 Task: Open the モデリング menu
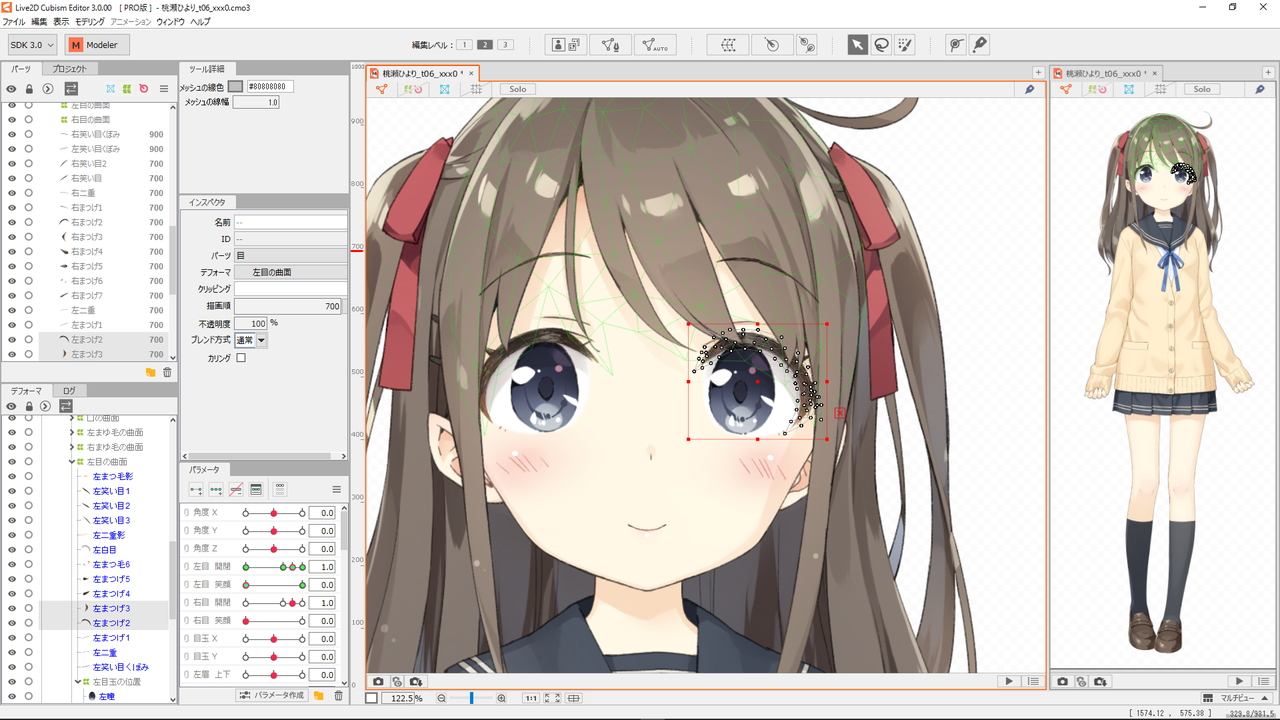pyautogui.click(x=90, y=21)
